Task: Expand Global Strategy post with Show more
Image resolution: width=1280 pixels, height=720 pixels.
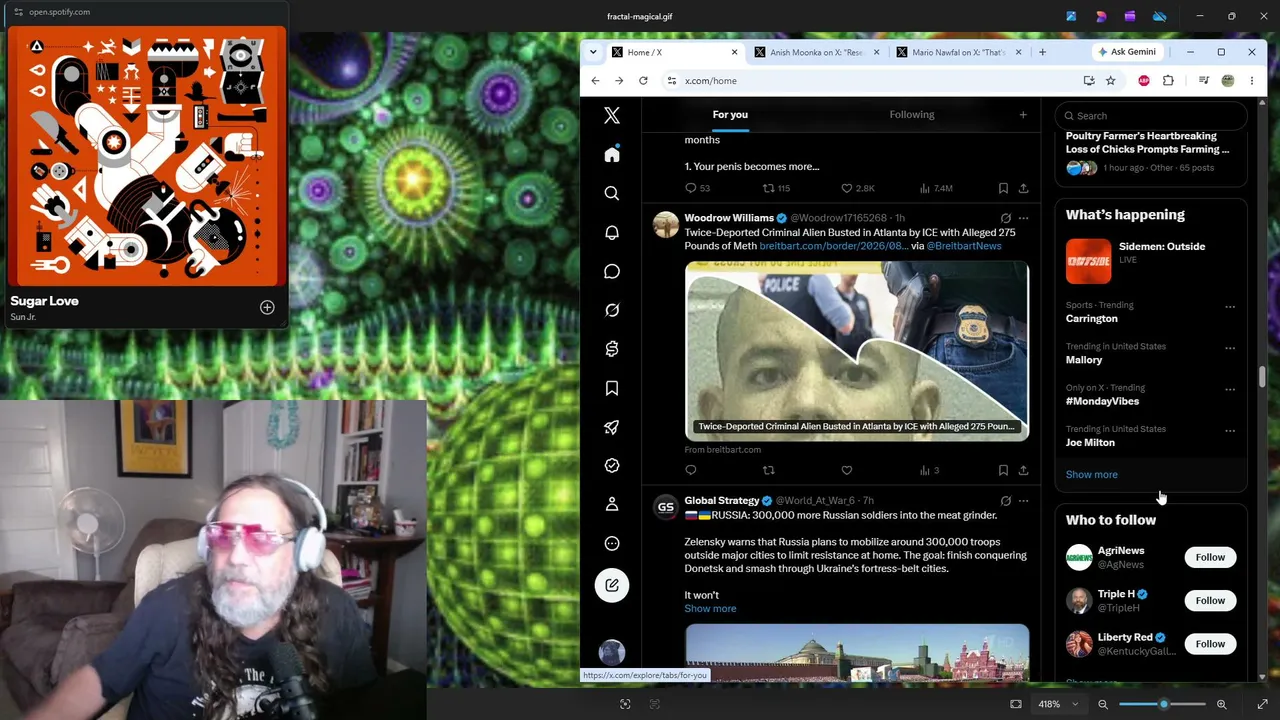Action: [x=710, y=608]
